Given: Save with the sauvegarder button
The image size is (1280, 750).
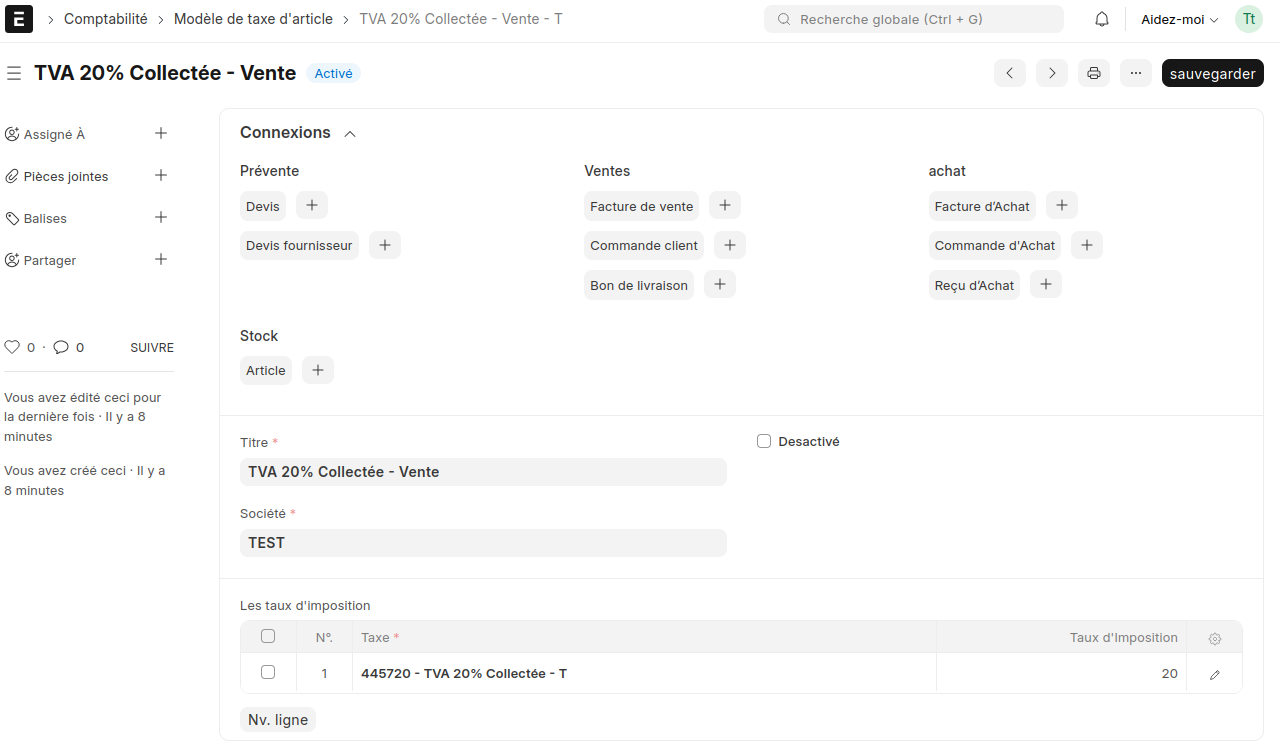Looking at the screenshot, I should [x=1213, y=73].
